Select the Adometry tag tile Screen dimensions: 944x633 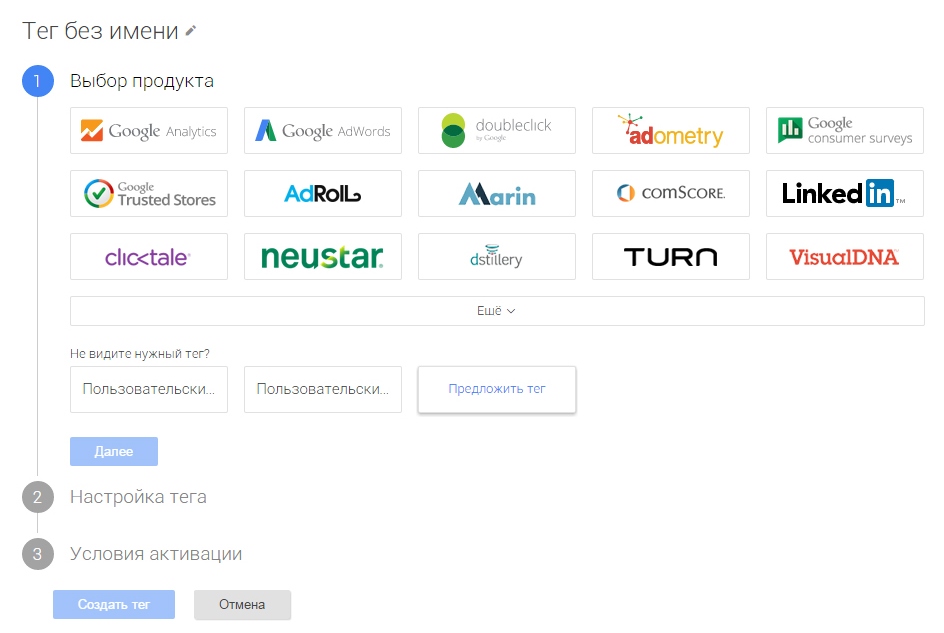pos(671,131)
